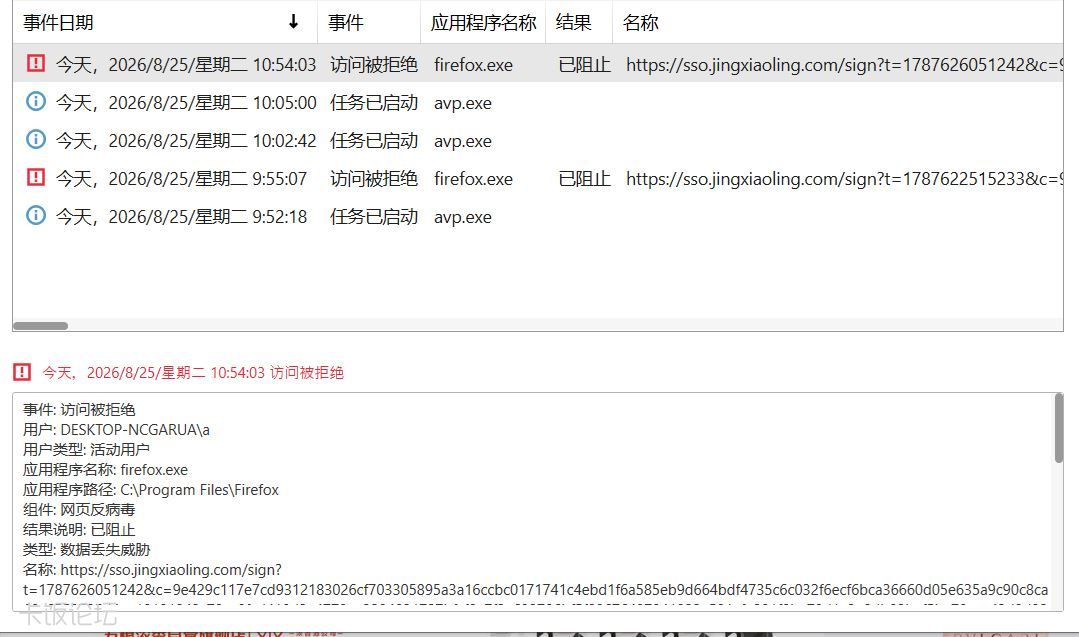
Task: Sort by the 事件日期 column header
Action: point(165,23)
